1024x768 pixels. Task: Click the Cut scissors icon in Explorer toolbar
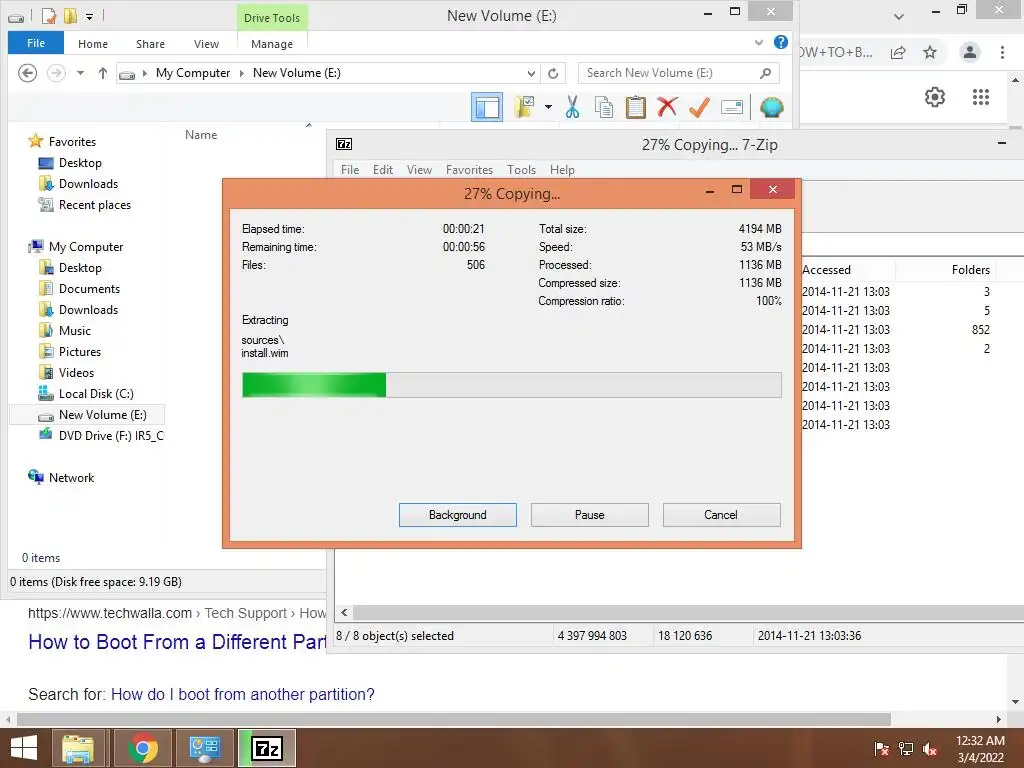pyautogui.click(x=573, y=106)
